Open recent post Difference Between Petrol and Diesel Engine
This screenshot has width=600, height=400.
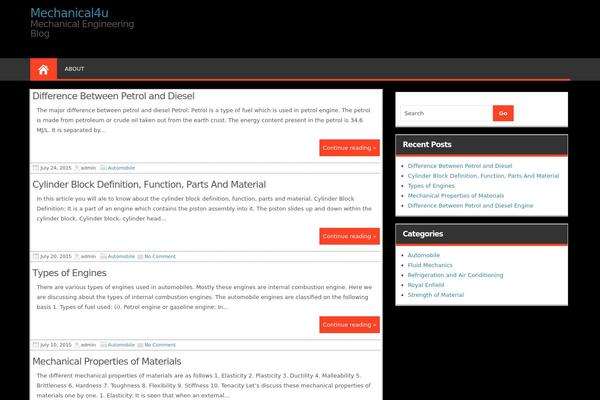click(470, 206)
